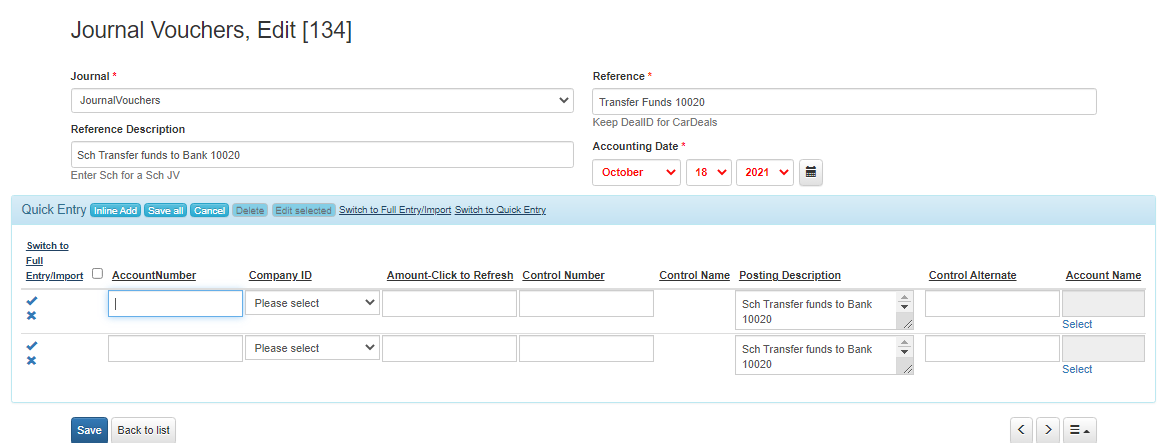Decrease first Posting Description spinner down arrow

click(904, 307)
